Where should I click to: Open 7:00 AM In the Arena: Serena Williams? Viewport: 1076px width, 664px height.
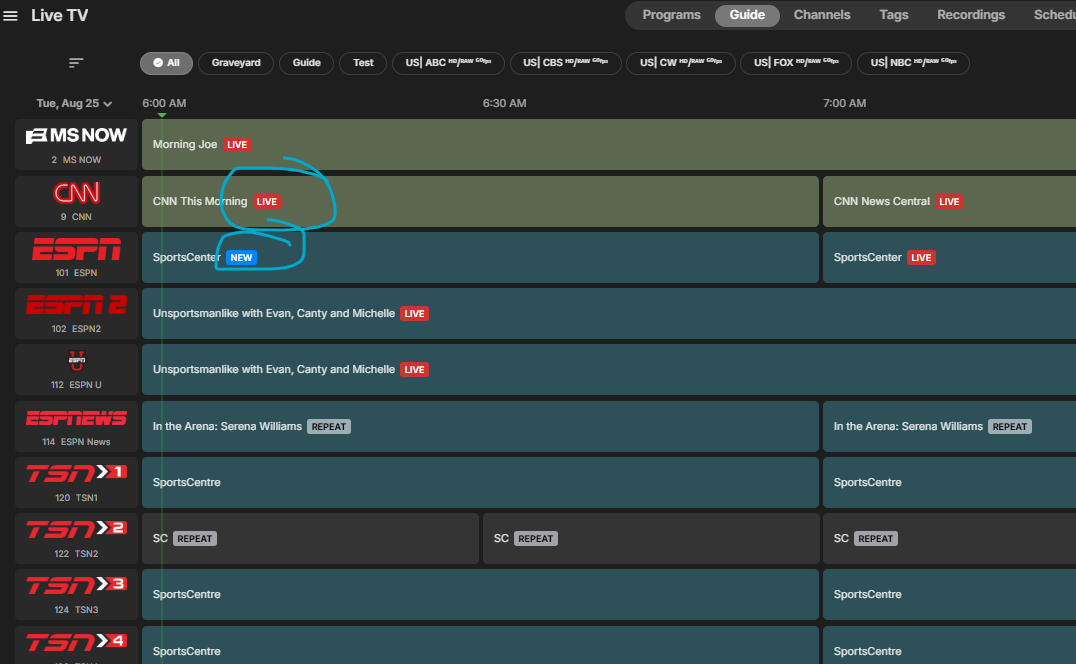pyautogui.click(x=949, y=426)
